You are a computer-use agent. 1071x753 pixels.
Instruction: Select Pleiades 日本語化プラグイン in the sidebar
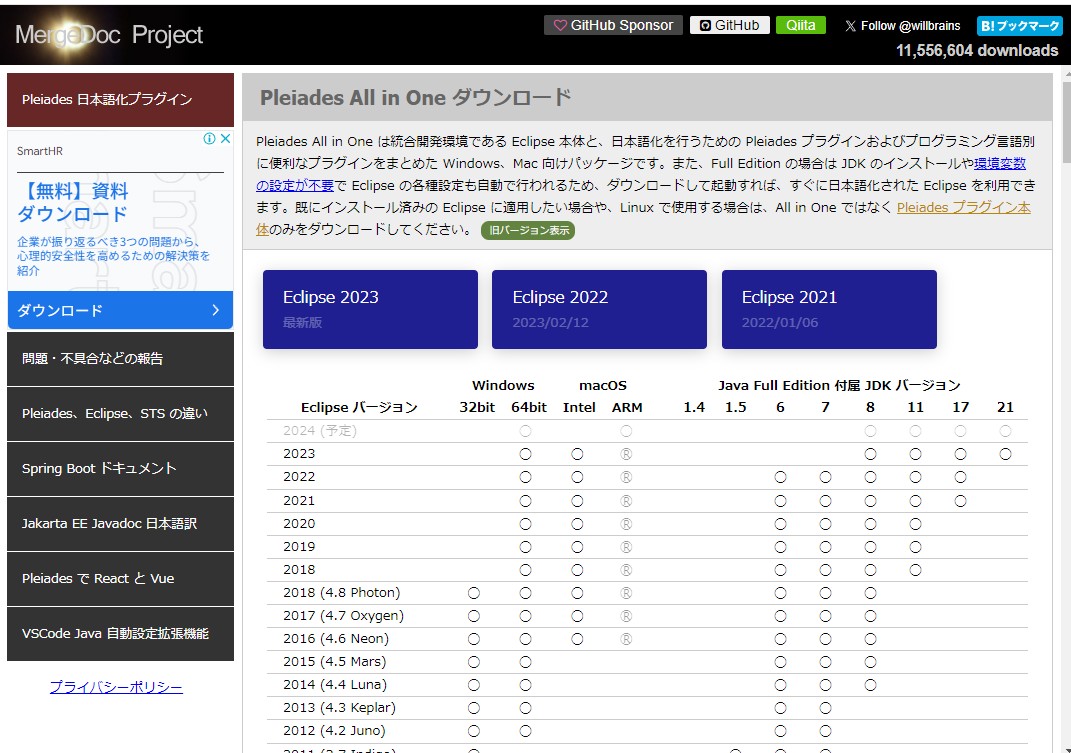(120, 99)
